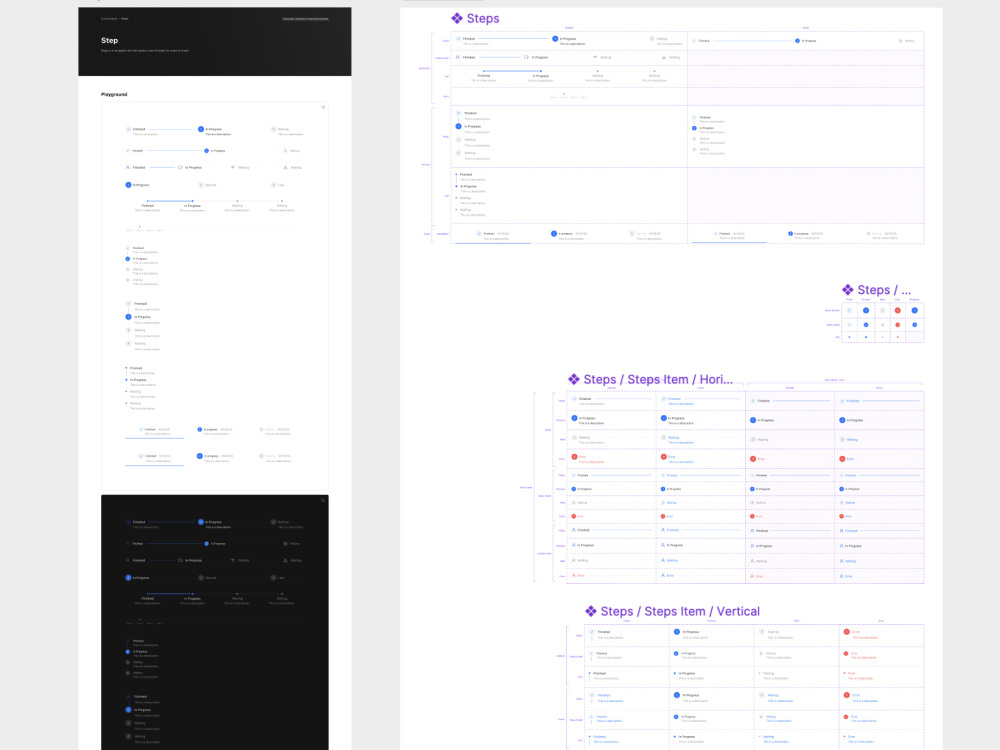Select small red Error circle in "Steps / ..." grid
The width and height of the screenshot is (1000, 750).
point(898,325)
